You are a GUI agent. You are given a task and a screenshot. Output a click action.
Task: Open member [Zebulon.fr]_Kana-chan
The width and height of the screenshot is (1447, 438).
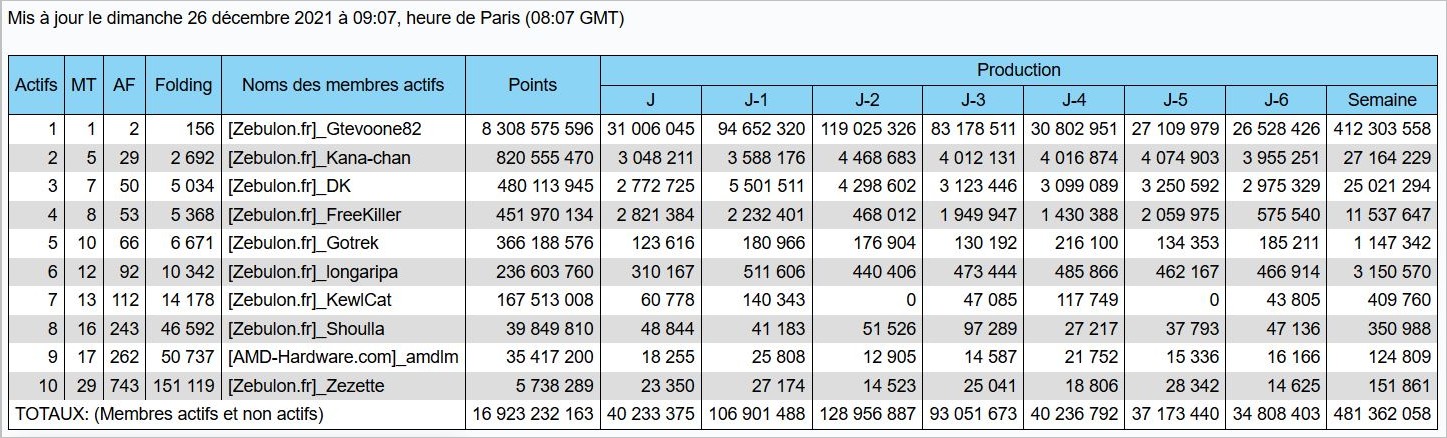coord(319,158)
